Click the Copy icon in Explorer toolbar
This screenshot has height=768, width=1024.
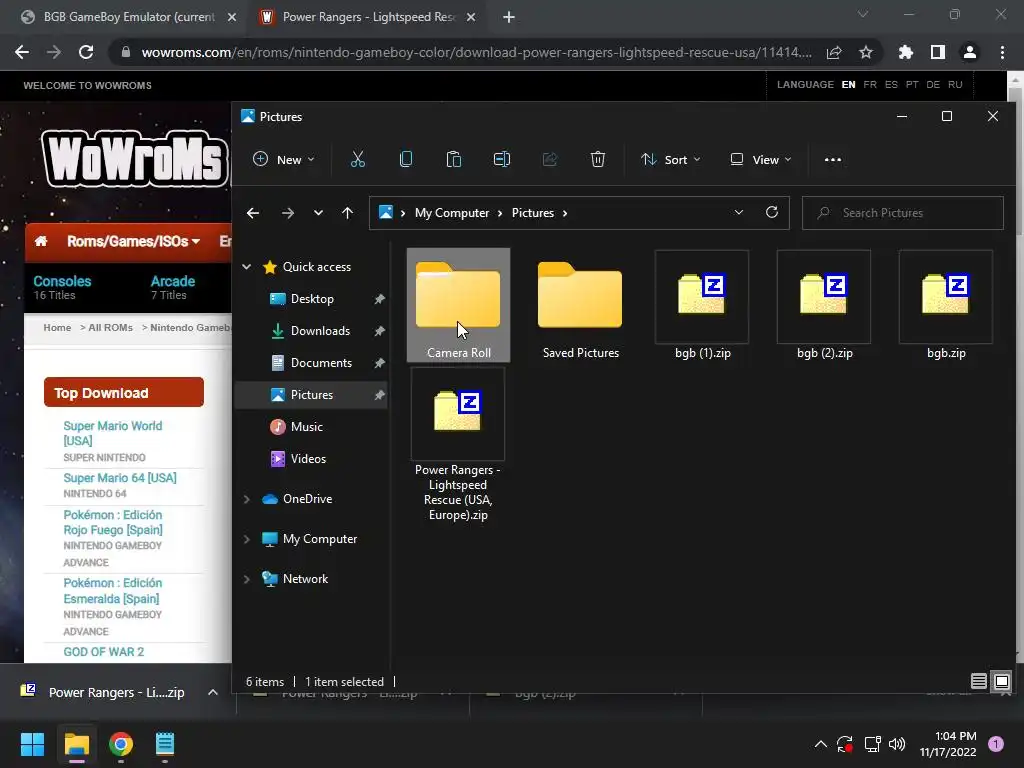pyautogui.click(x=406, y=159)
